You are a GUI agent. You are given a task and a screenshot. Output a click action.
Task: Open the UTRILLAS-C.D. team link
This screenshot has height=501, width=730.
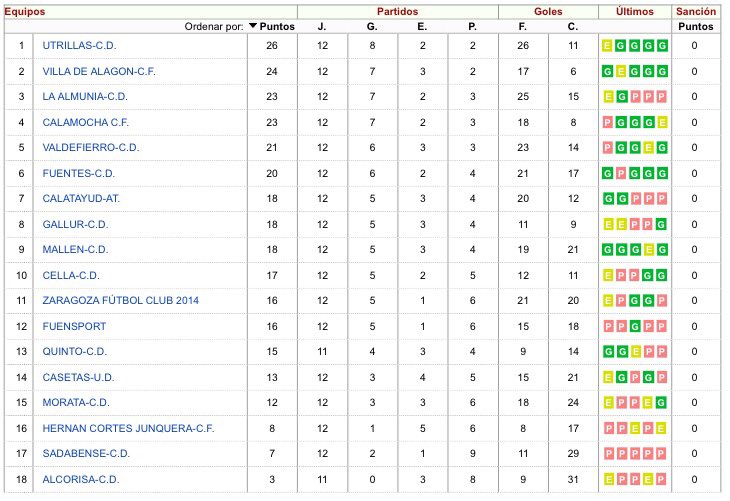tap(79, 46)
